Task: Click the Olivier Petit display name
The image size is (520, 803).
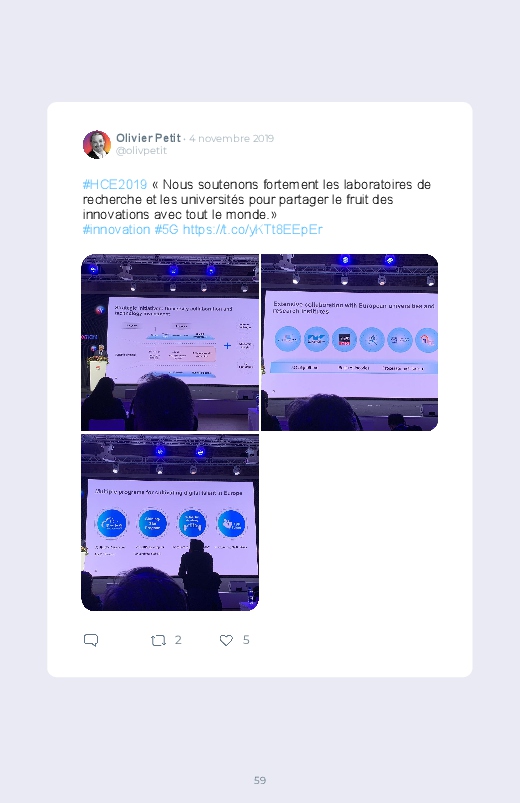Action: 148,138
